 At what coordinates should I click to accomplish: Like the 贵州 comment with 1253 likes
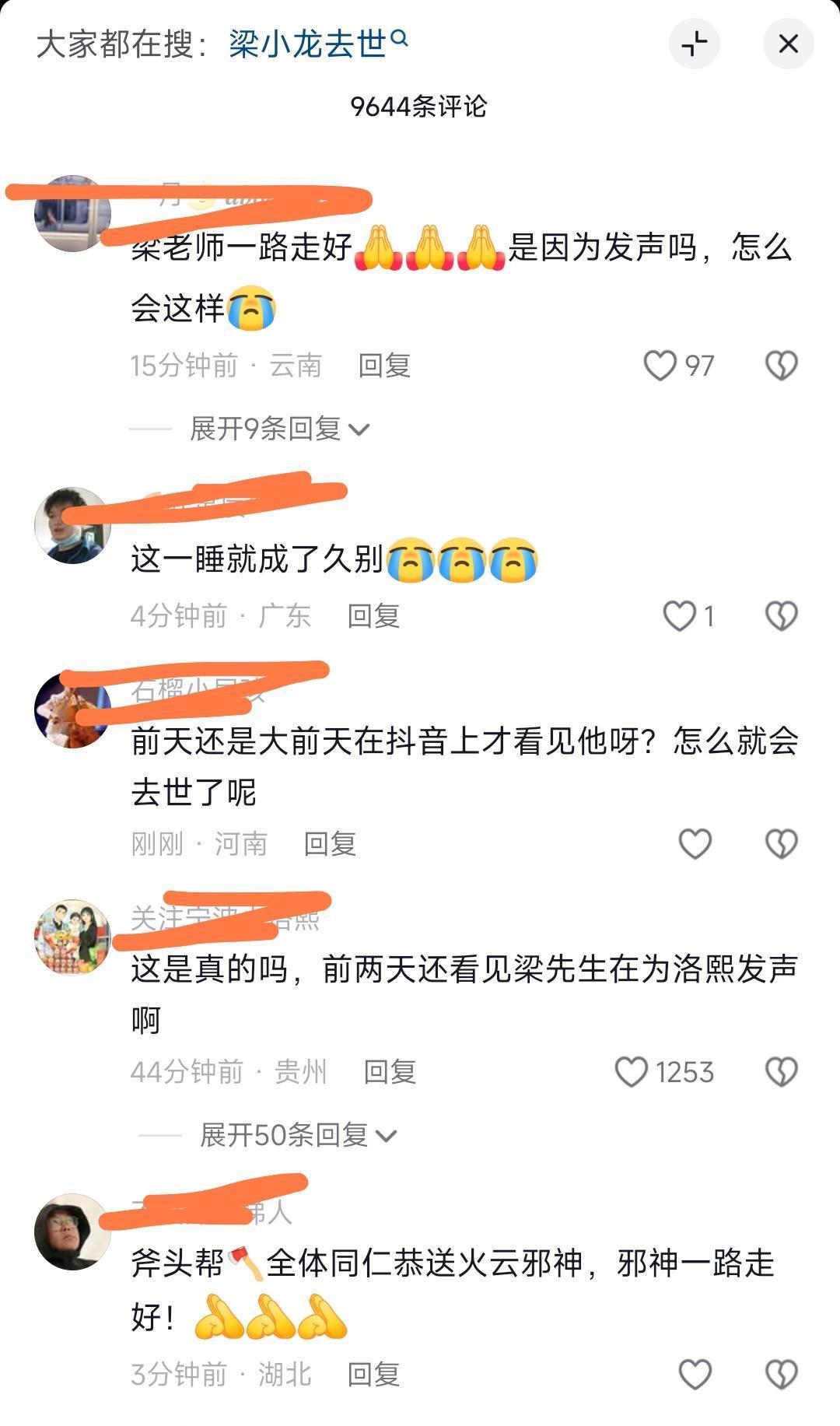click(631, 1071)
